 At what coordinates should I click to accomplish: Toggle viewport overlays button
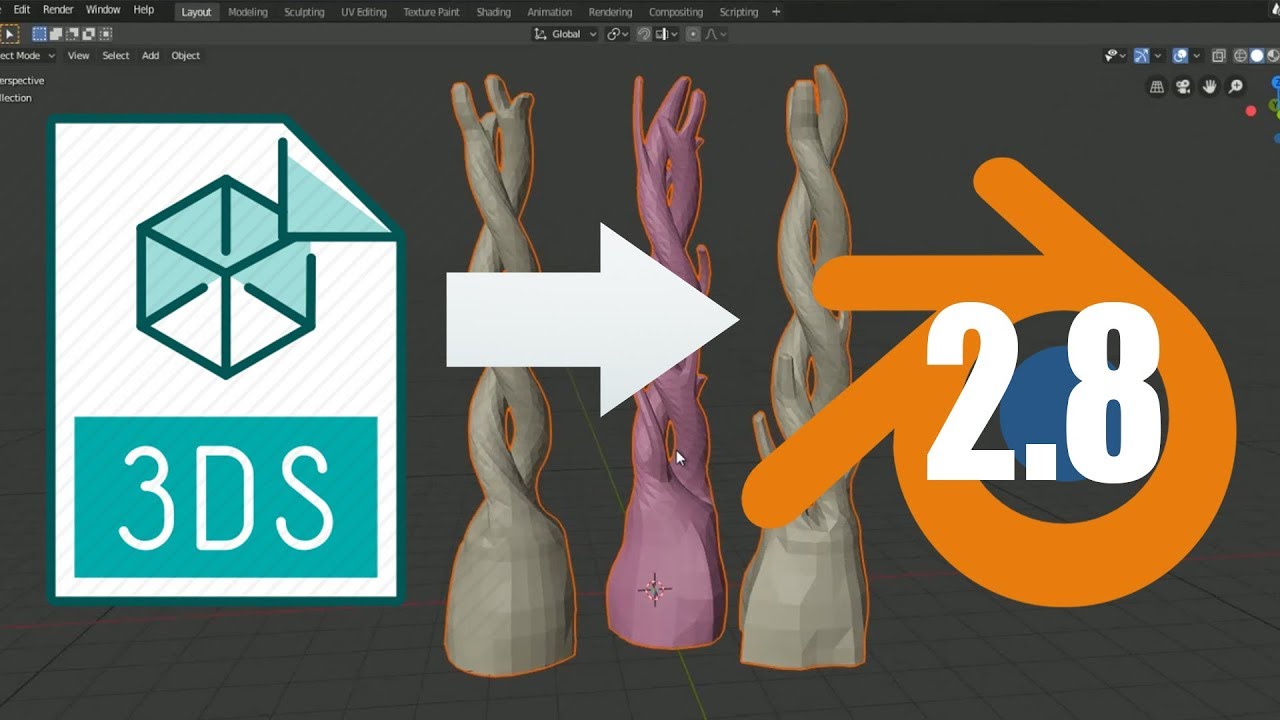pos(1180,56)
